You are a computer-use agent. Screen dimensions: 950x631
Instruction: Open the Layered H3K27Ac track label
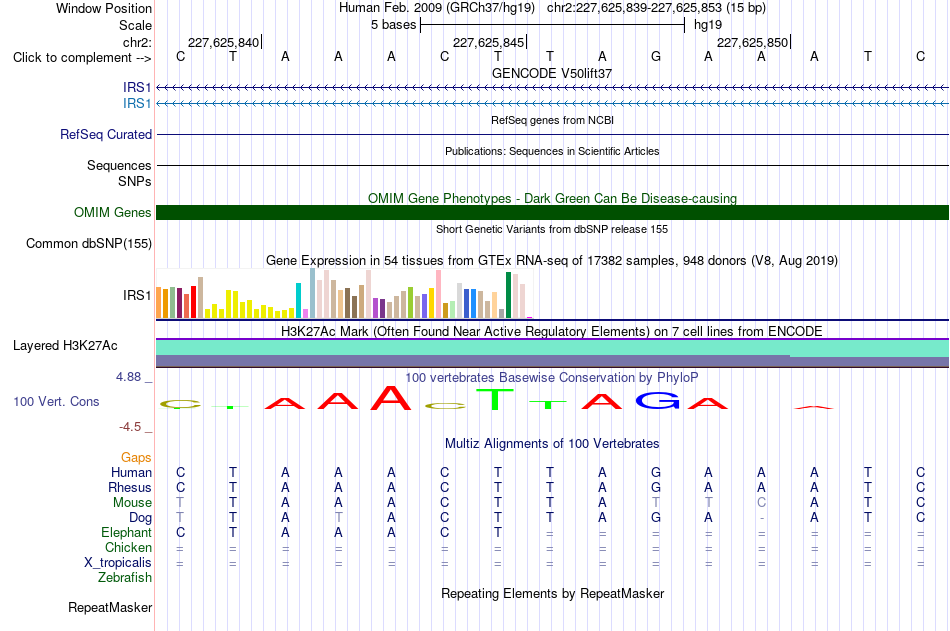pos(65,346)
